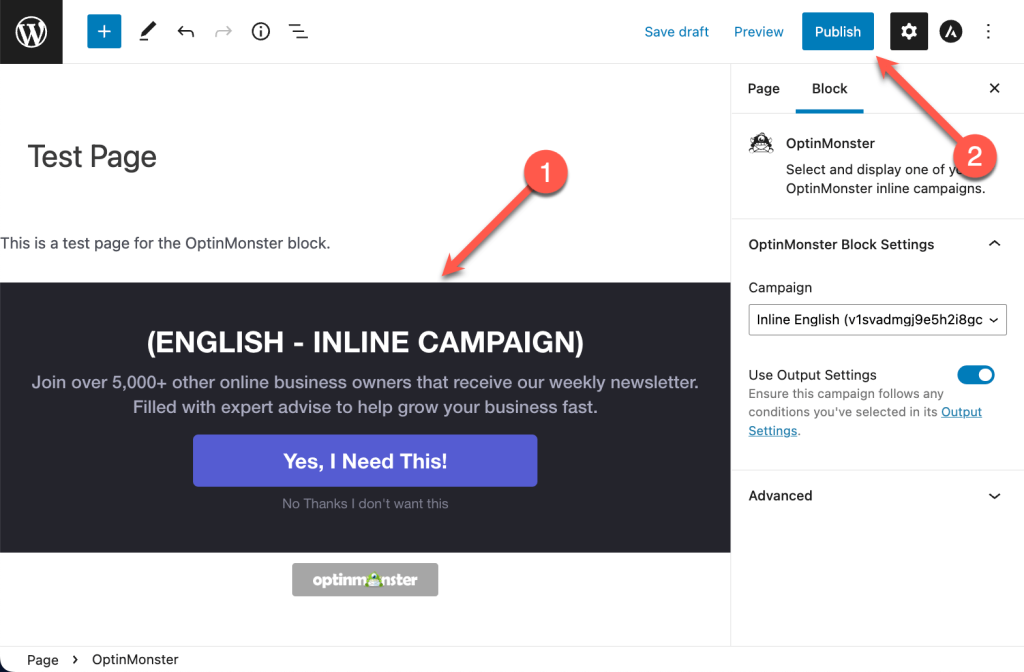Image resolution: width=1024 pixels, height=672 pixels.
Task: Click the WordPress logo icon
Action: (31, 31)
